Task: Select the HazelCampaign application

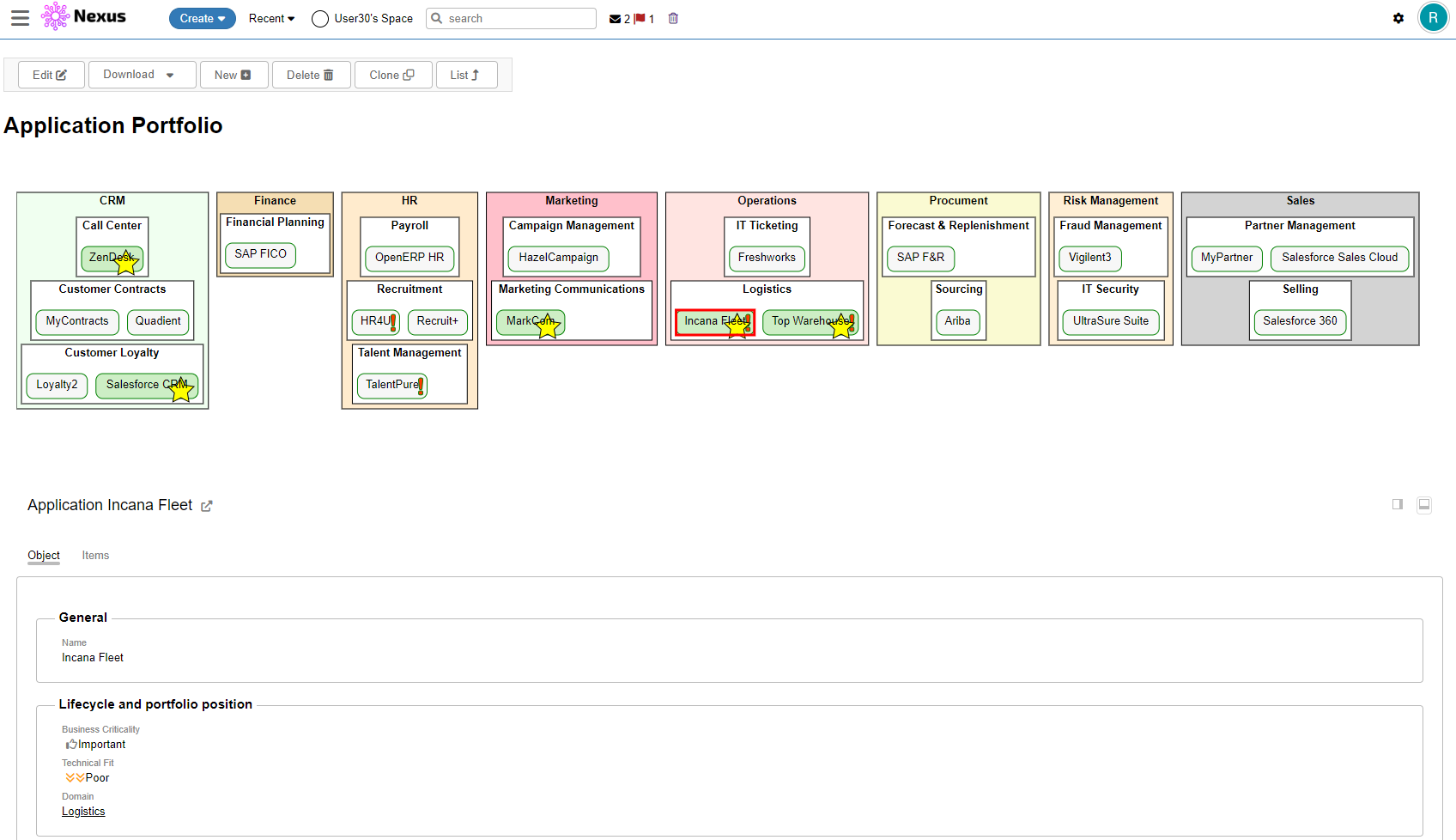Action: coord(559,258)
